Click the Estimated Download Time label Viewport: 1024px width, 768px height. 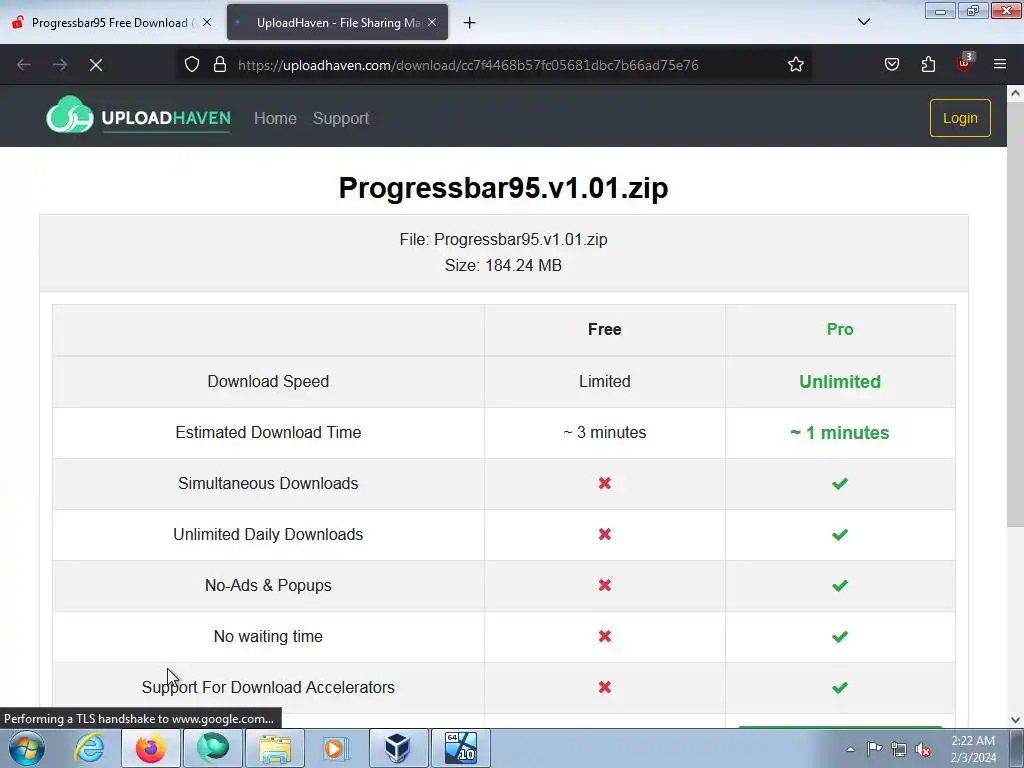[268, 432]
